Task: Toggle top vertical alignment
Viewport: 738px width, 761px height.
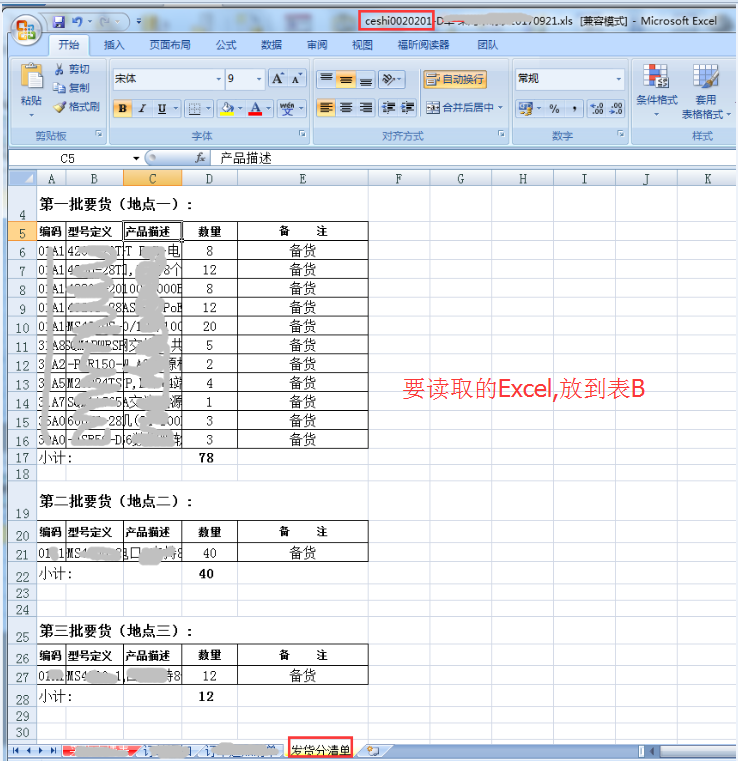Action: [327, 79]
